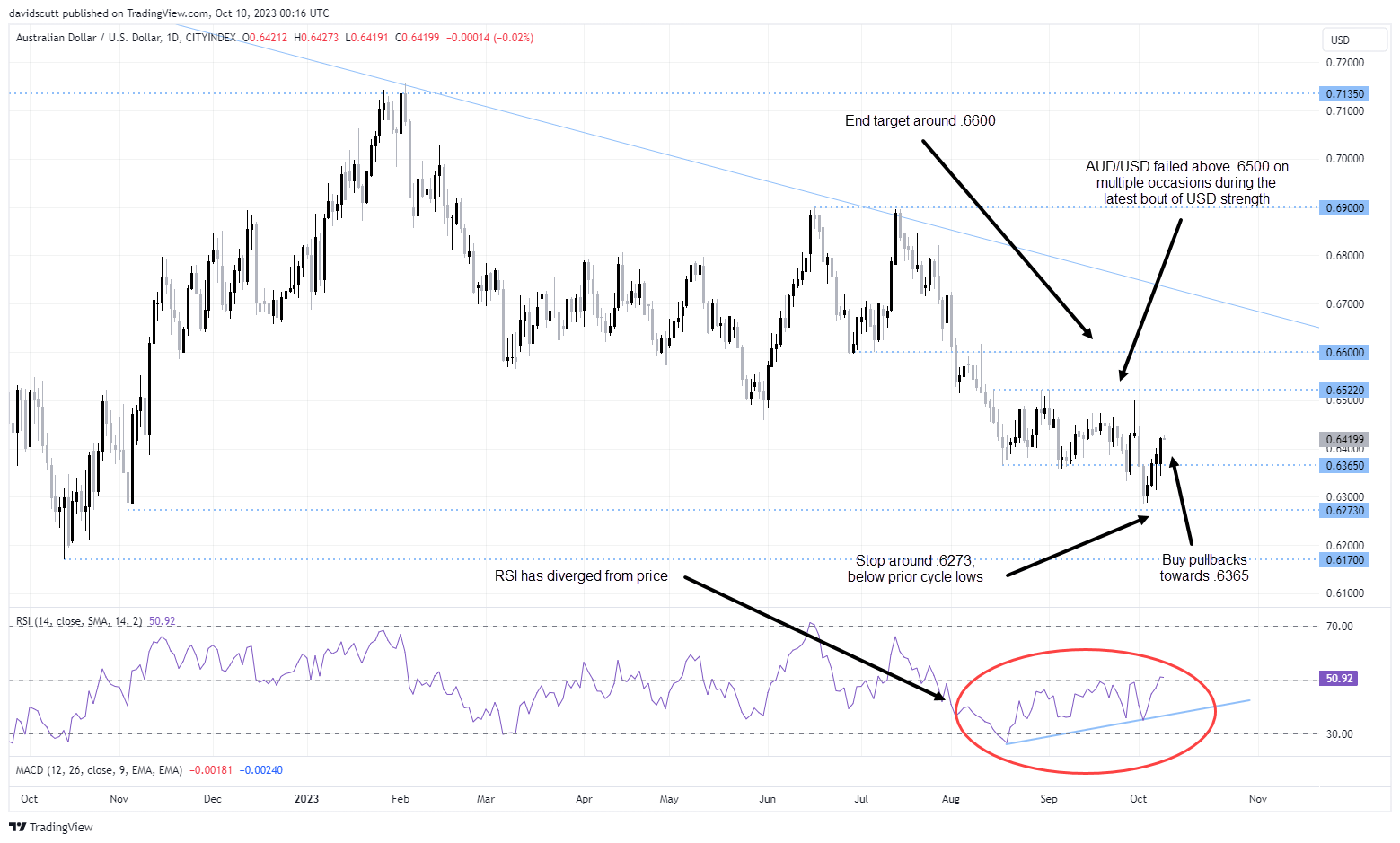
Task: Click the RSI 70.00 scale label
Action: pos(1339,627)
